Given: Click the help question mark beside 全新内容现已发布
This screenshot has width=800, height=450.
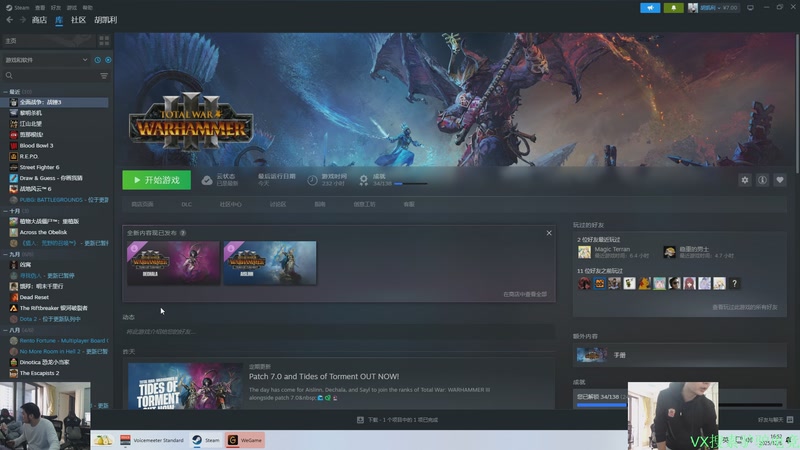Looking at the screenshot, I should tap(183, 233).
